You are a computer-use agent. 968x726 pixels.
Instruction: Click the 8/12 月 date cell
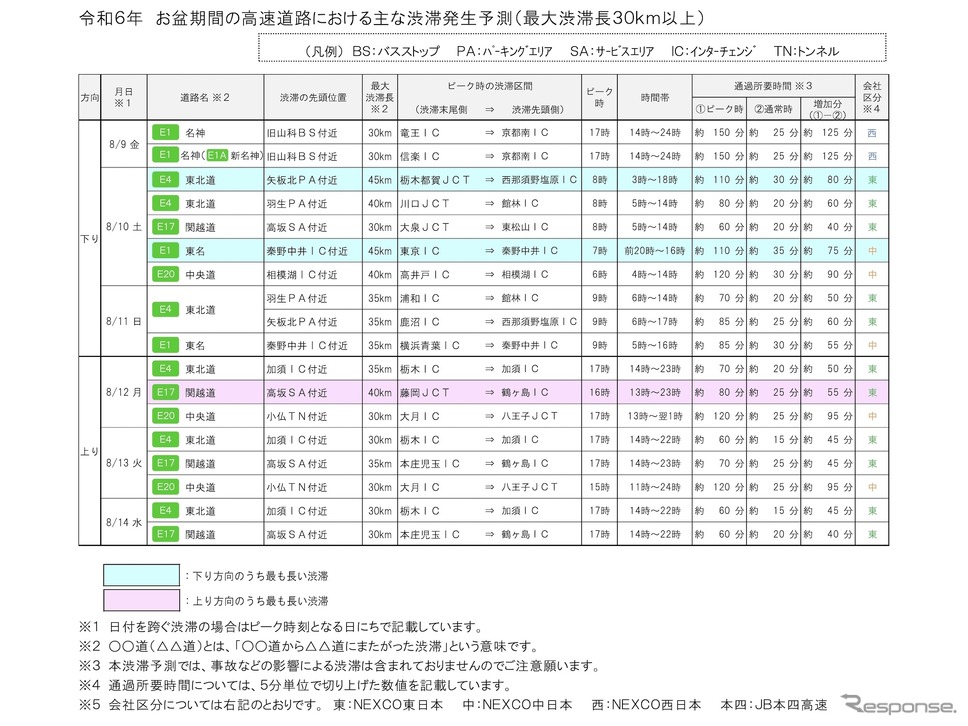[124, 392]
